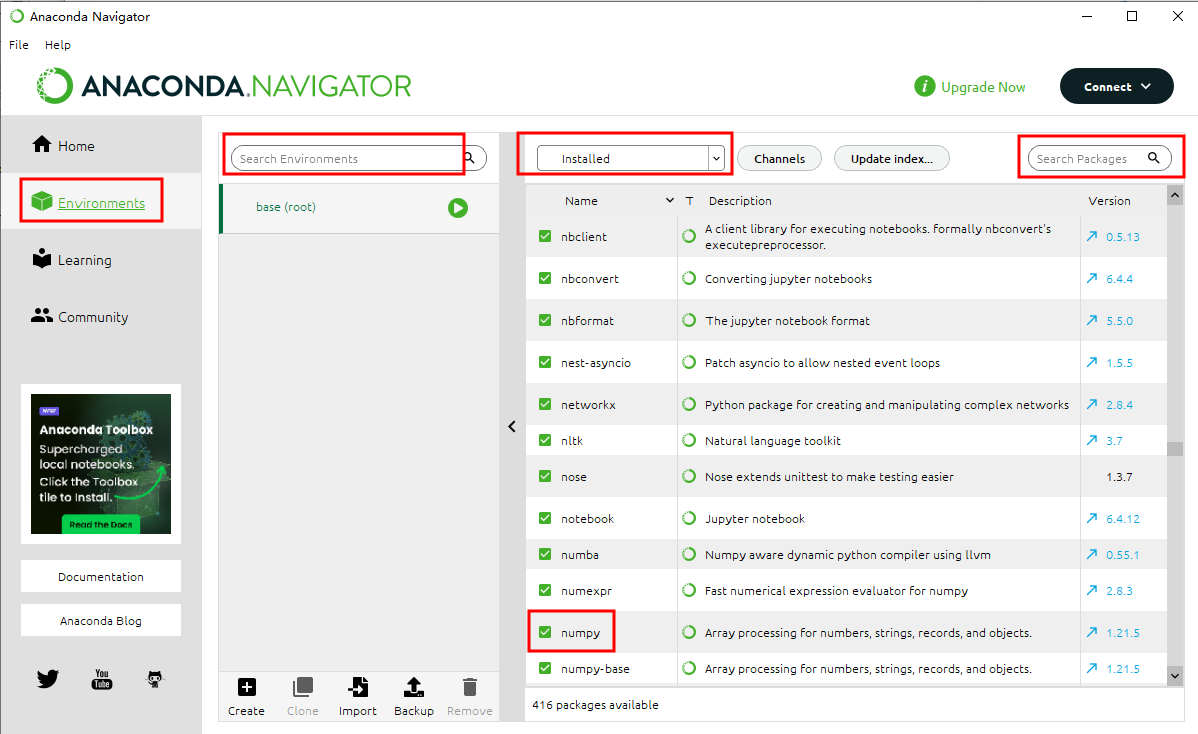Click the Upgrade Now info icon
Viewport: 1198px width, 734px height.
pyautogui.click(x=924, y=86)
